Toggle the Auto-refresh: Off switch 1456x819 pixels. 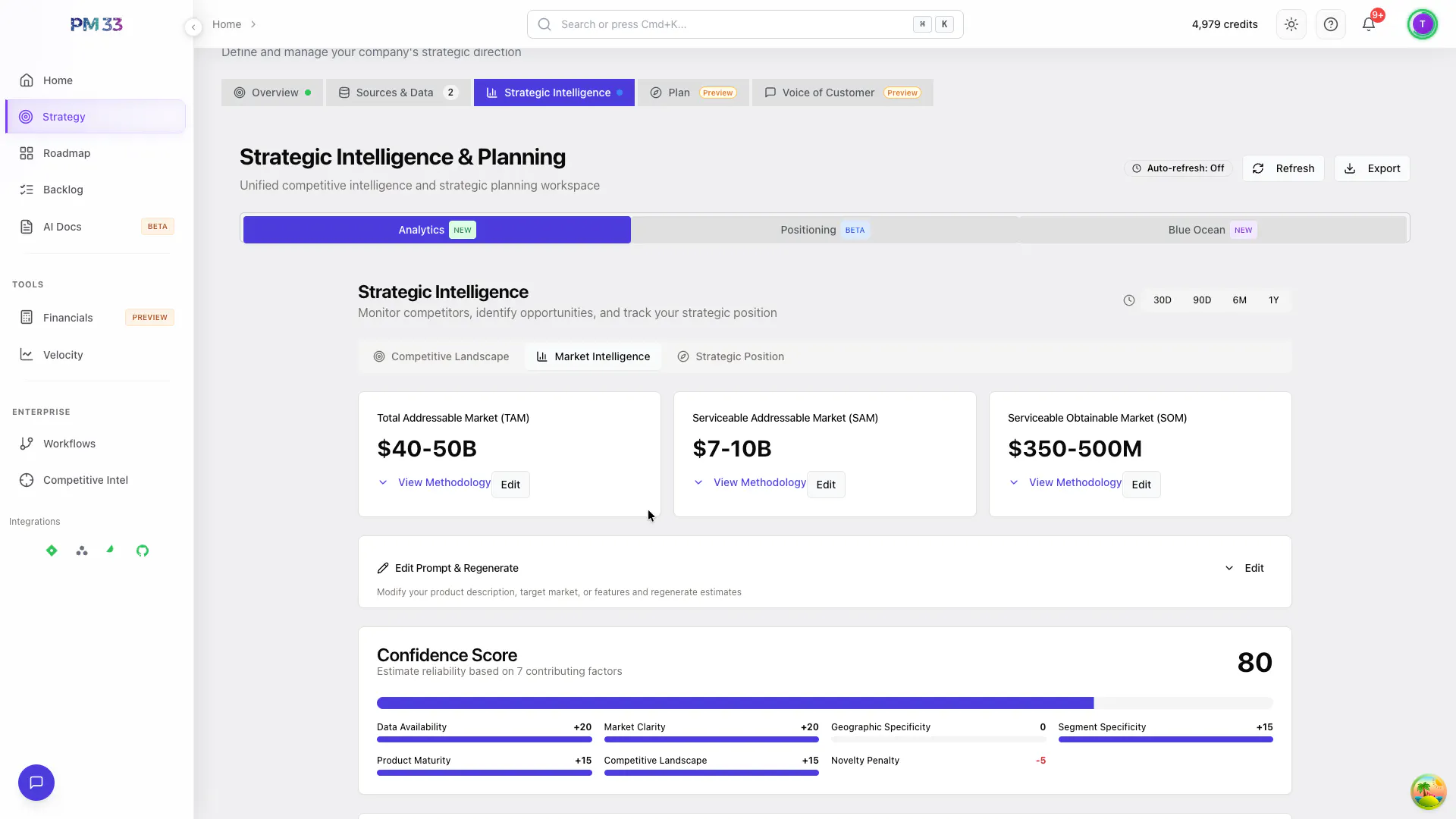1178,168
